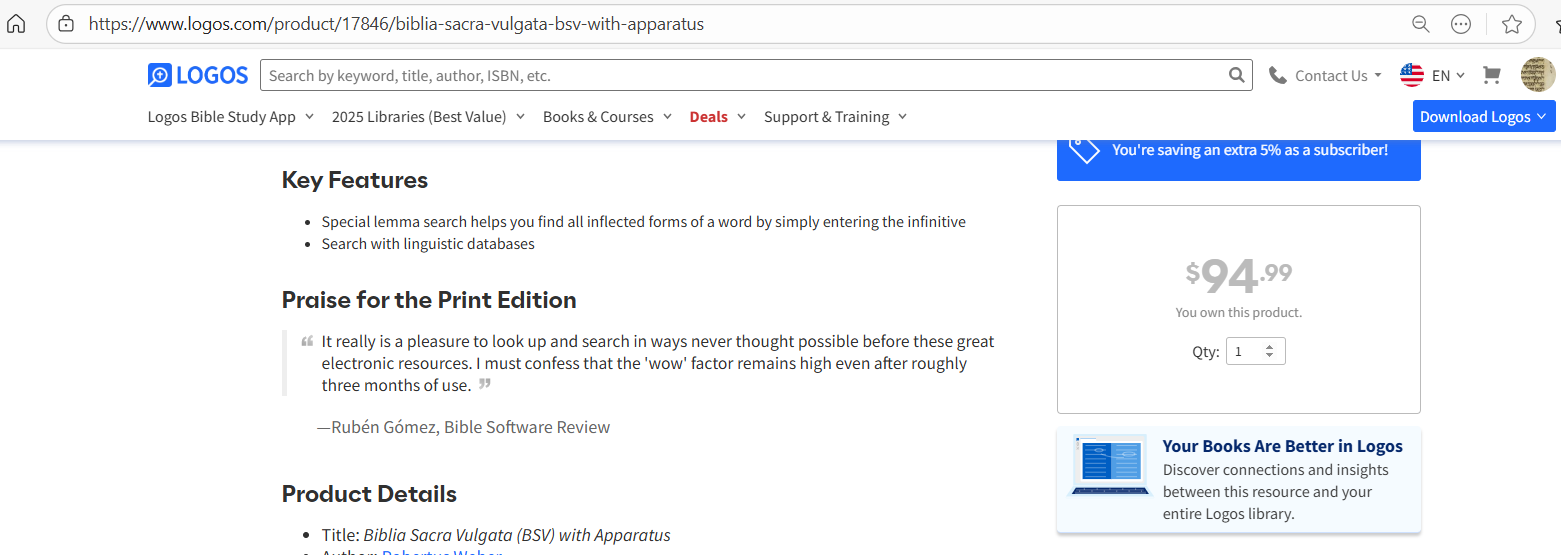1561x555 pixels.
Task: Open the Deals menu
Action: click(718, 117)
